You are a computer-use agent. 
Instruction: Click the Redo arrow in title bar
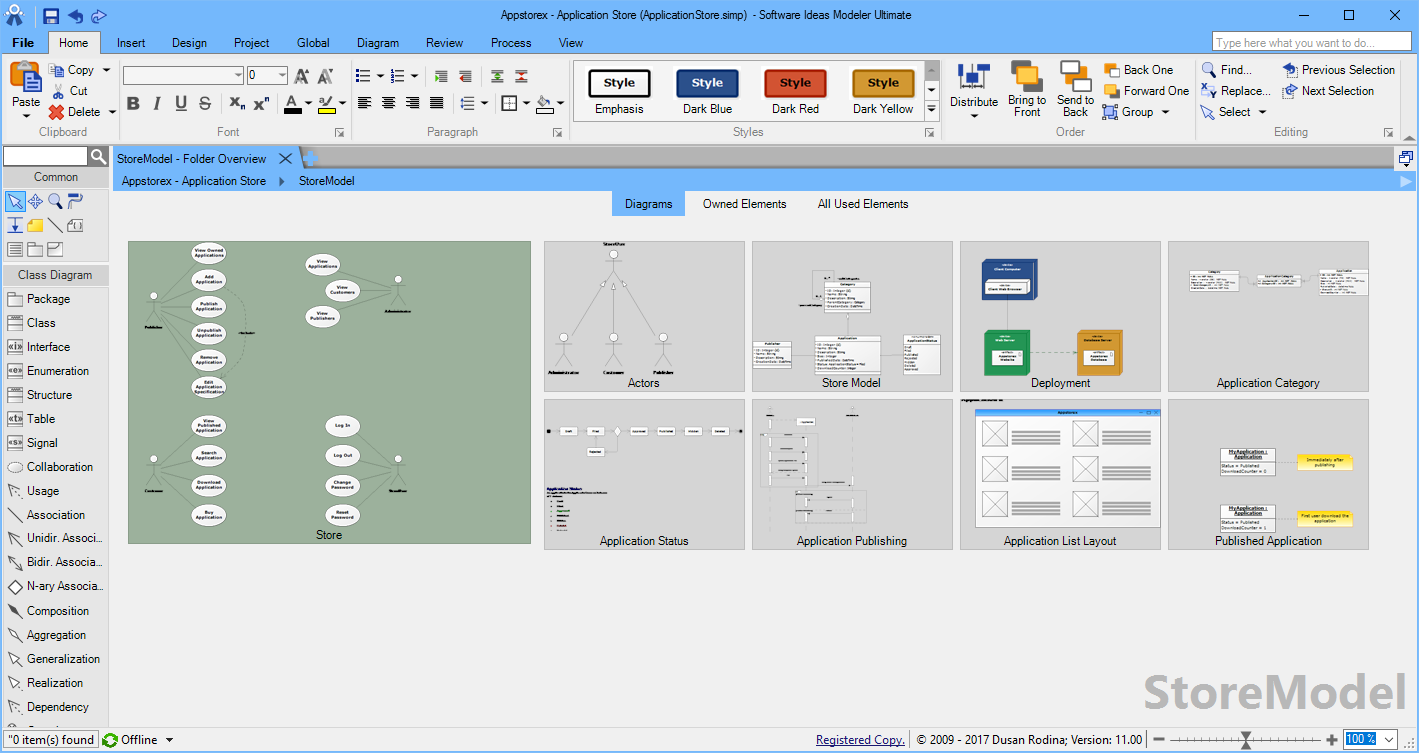98,15
